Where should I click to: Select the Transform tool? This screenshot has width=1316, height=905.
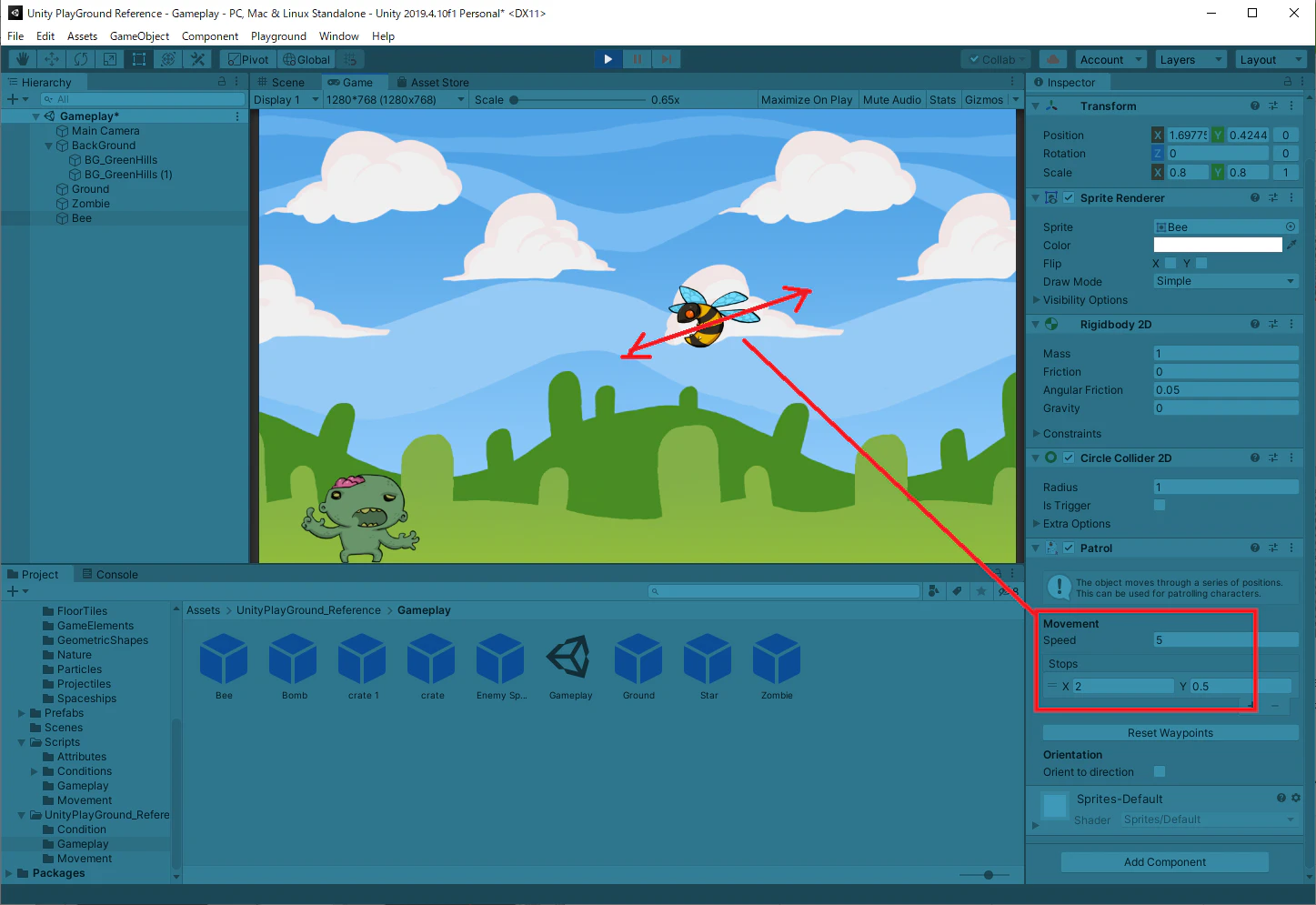168,59
